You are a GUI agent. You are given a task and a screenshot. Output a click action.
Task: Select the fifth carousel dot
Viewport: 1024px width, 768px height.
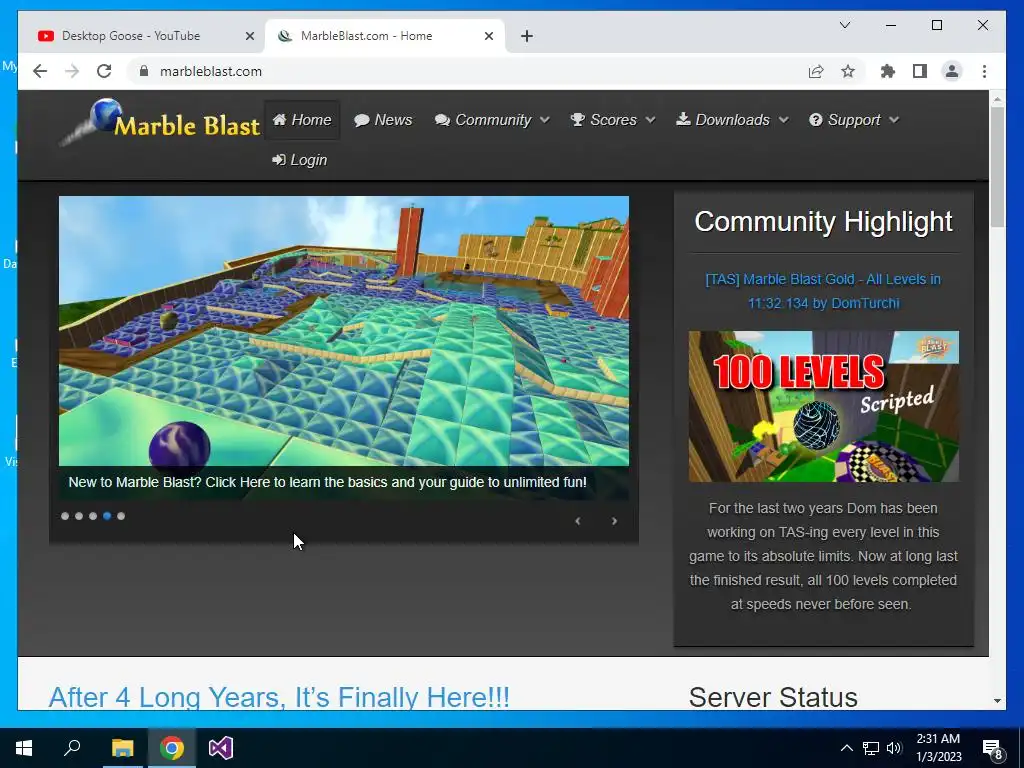pos(121,516)
